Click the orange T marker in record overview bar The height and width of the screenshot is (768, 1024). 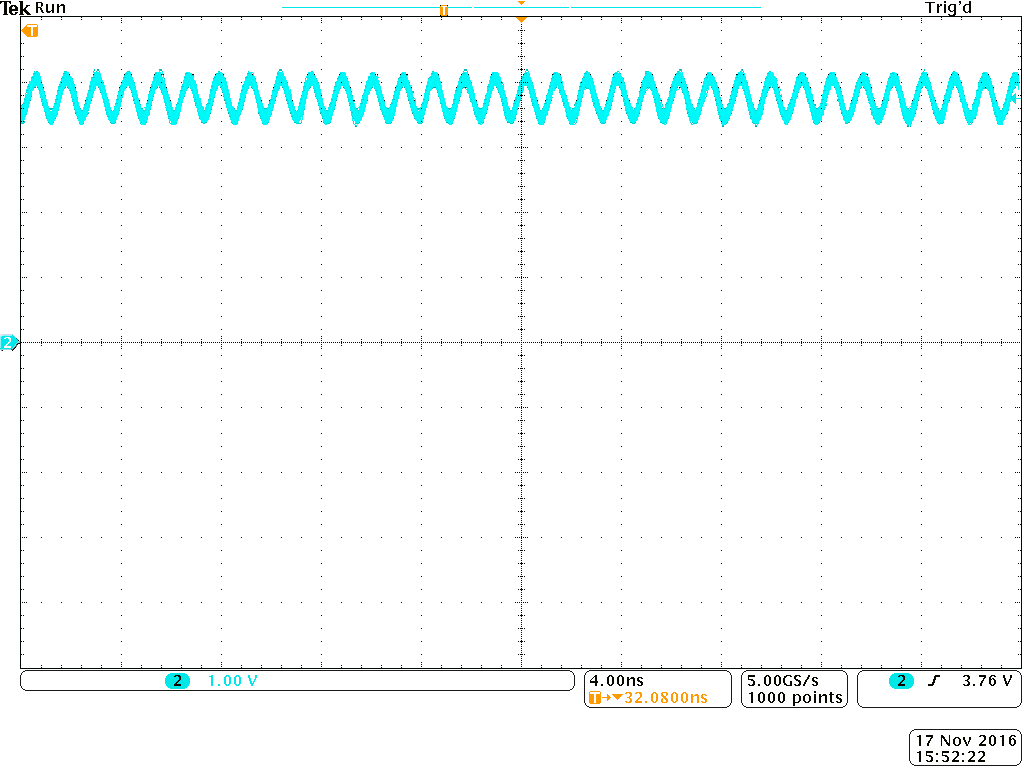pyautogui.click(x=443, y=10)
